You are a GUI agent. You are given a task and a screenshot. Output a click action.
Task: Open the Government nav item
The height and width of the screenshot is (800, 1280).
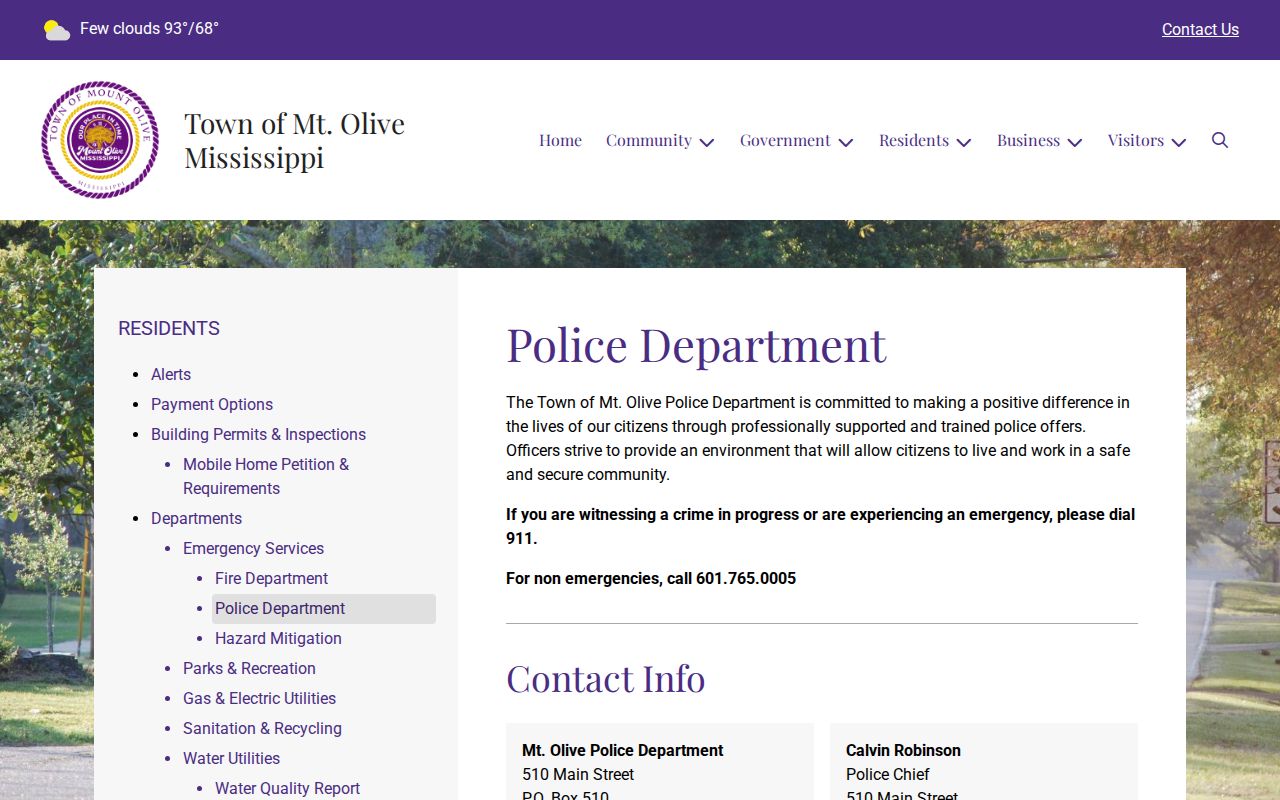tap(785, 140)
